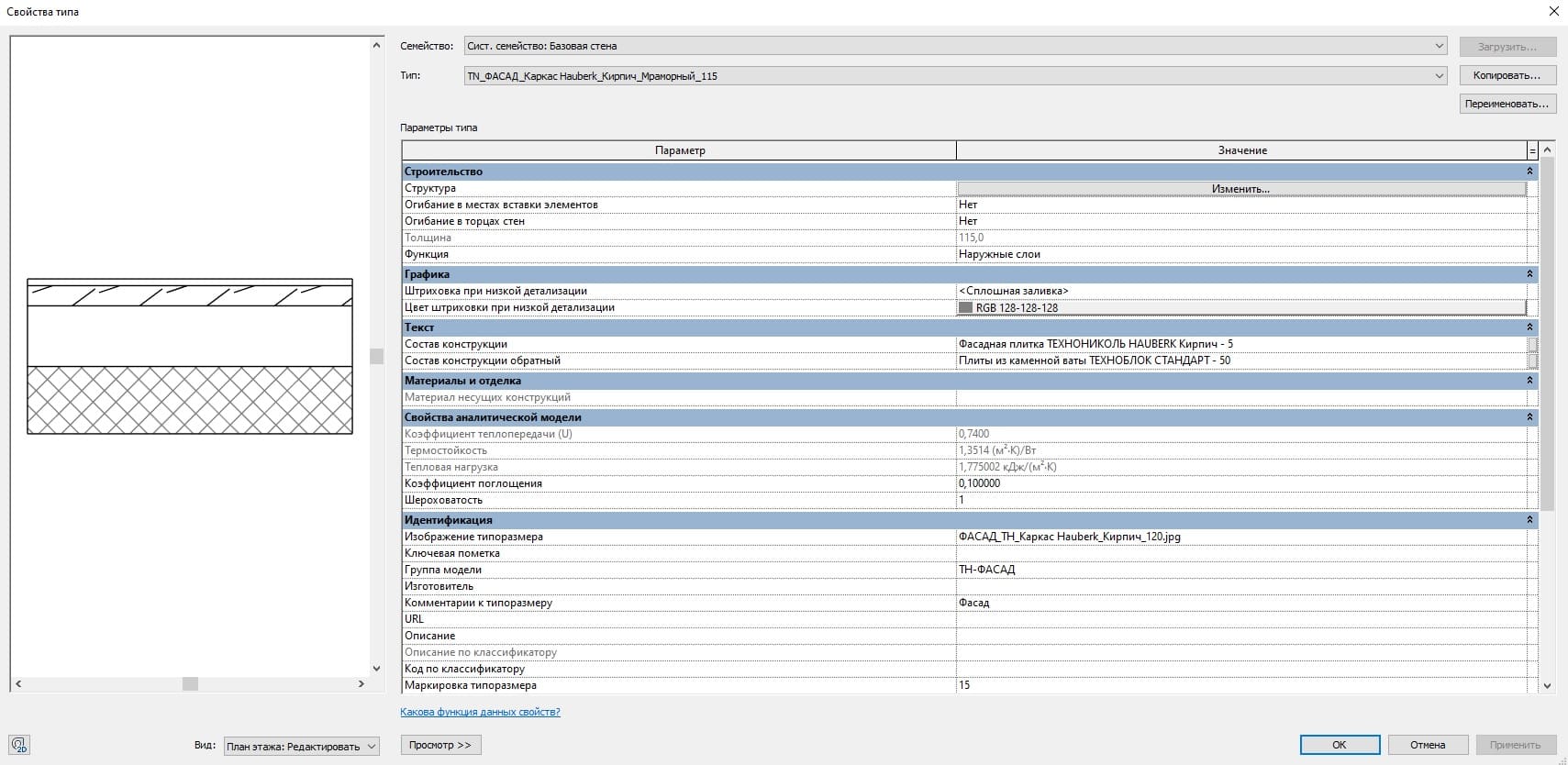The image size is (1568, 765).
Task: Click the equals sign column header button
Action: click(1531, 150)
